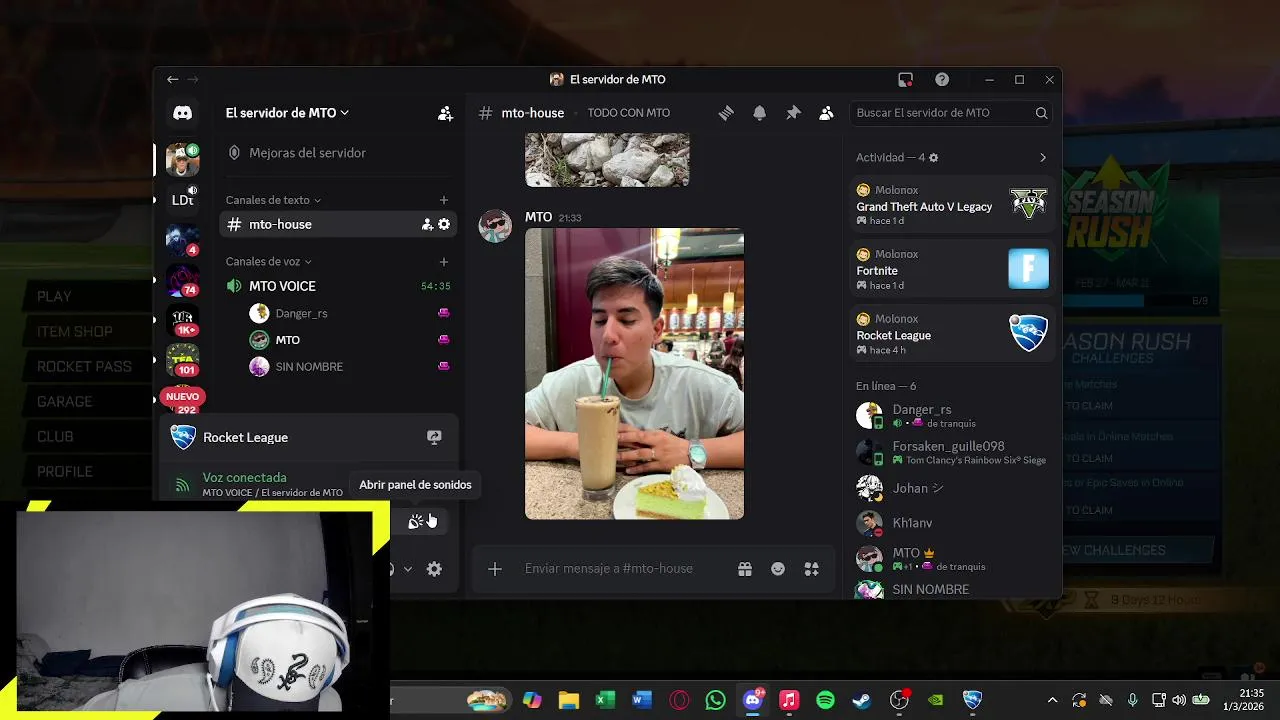Show pinned messages with the pin icon
Screen dimensions: 1280x720
(793, 113)
